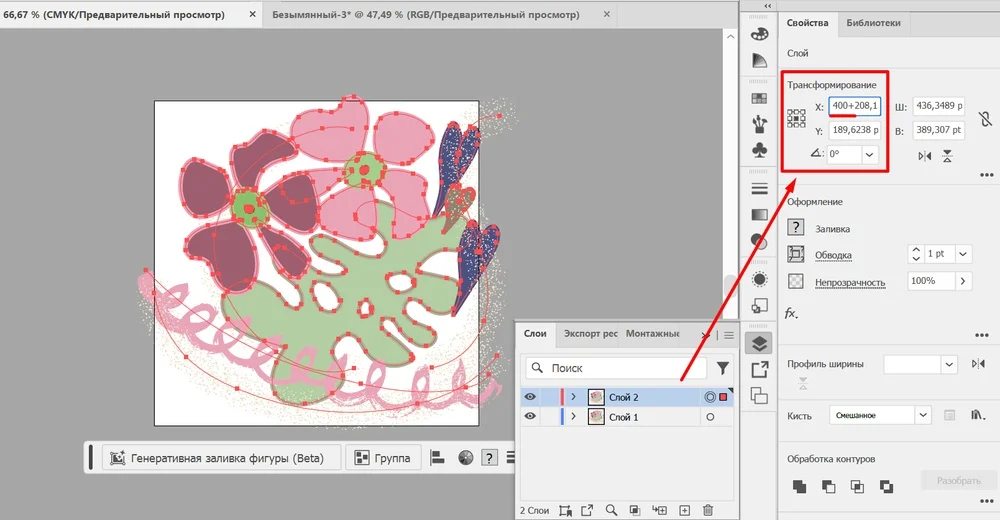This screenshot has height=520, width=1000.
Task: Switch to the Библиотеки tab
Action: pyautogui.click(x=873, y=22)
